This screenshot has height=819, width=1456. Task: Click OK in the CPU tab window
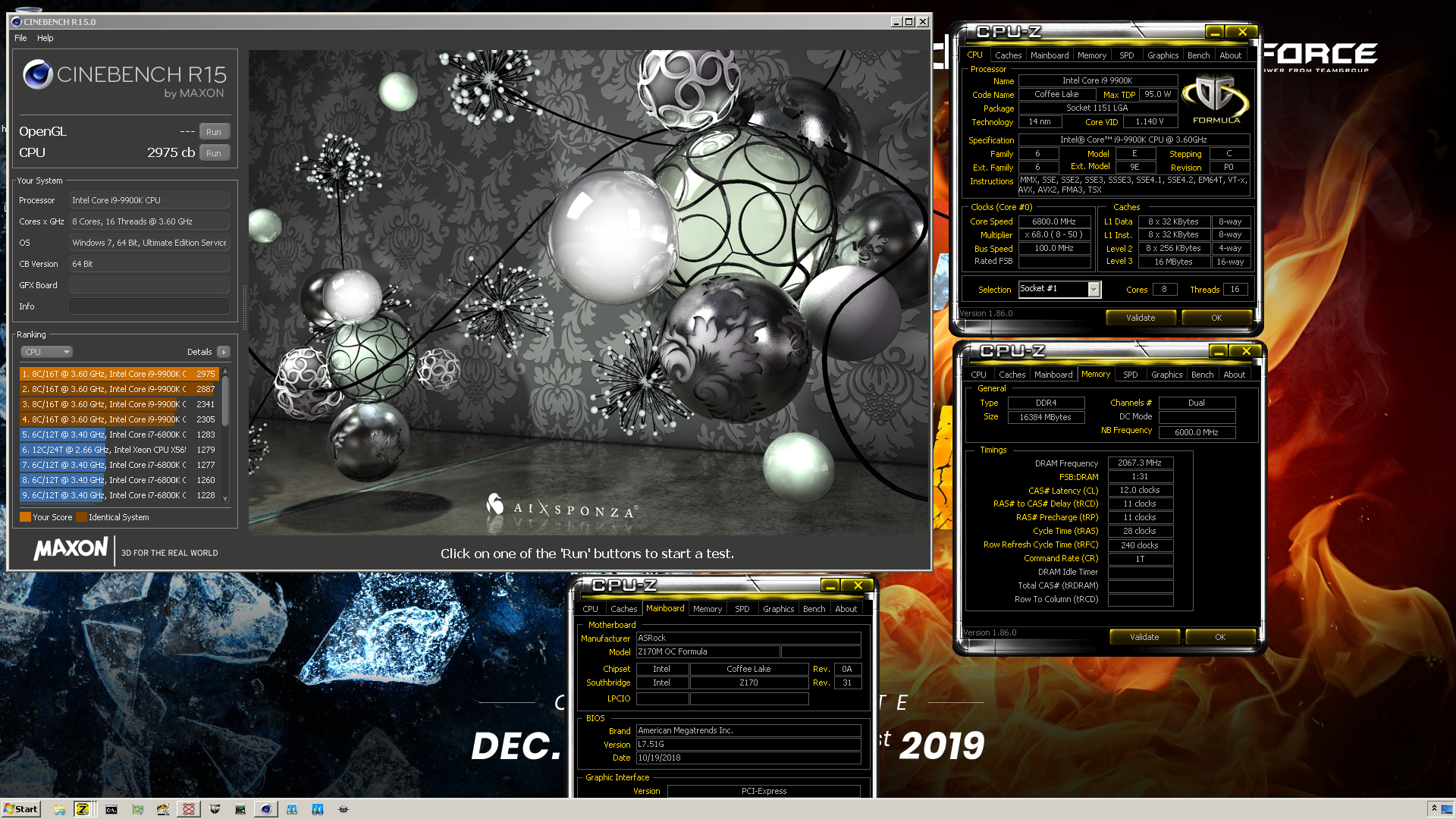(1216, 318)
